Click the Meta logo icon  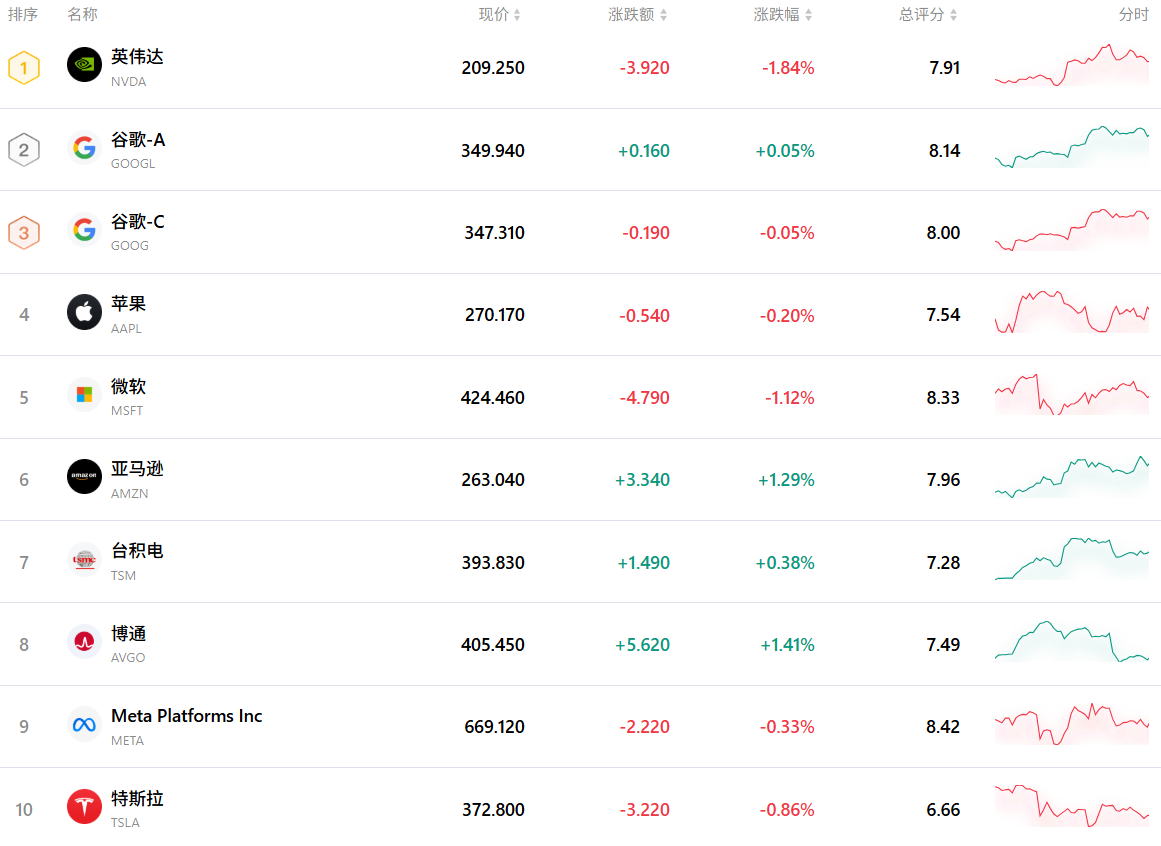click(x=84, y=724)
